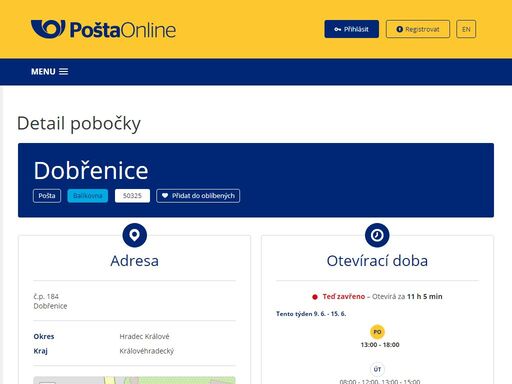Click the Otevírací doba clock icon

377,235
